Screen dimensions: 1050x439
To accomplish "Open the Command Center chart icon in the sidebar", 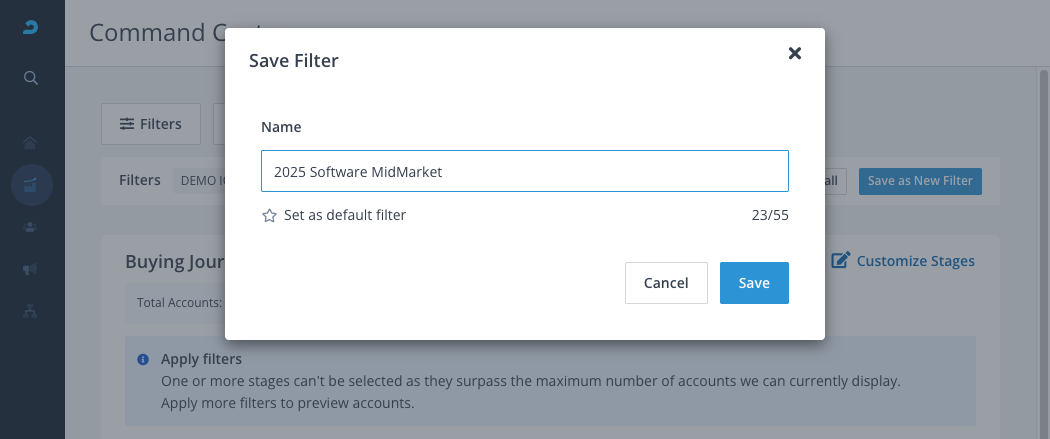I will (31, 184).
